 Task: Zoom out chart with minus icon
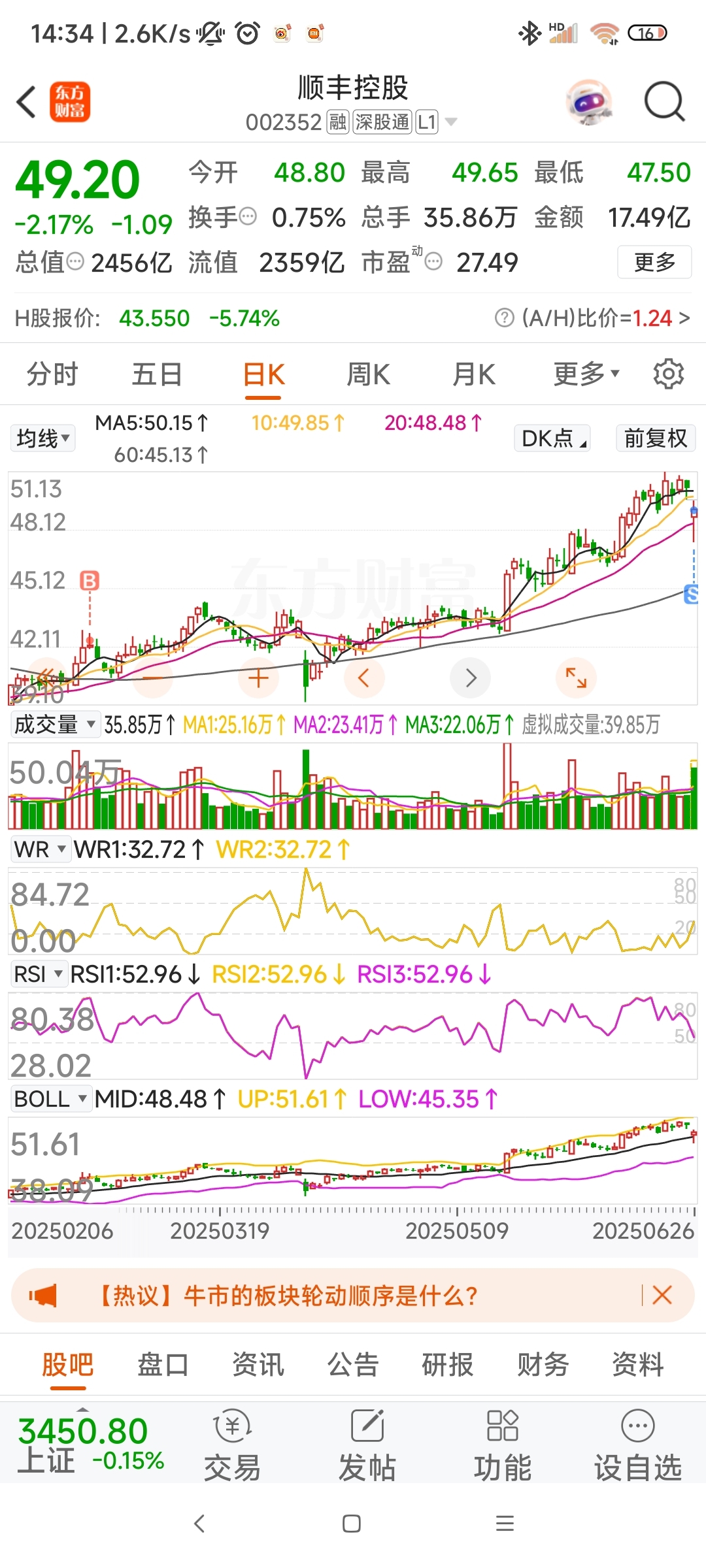(x=152, y=678)
